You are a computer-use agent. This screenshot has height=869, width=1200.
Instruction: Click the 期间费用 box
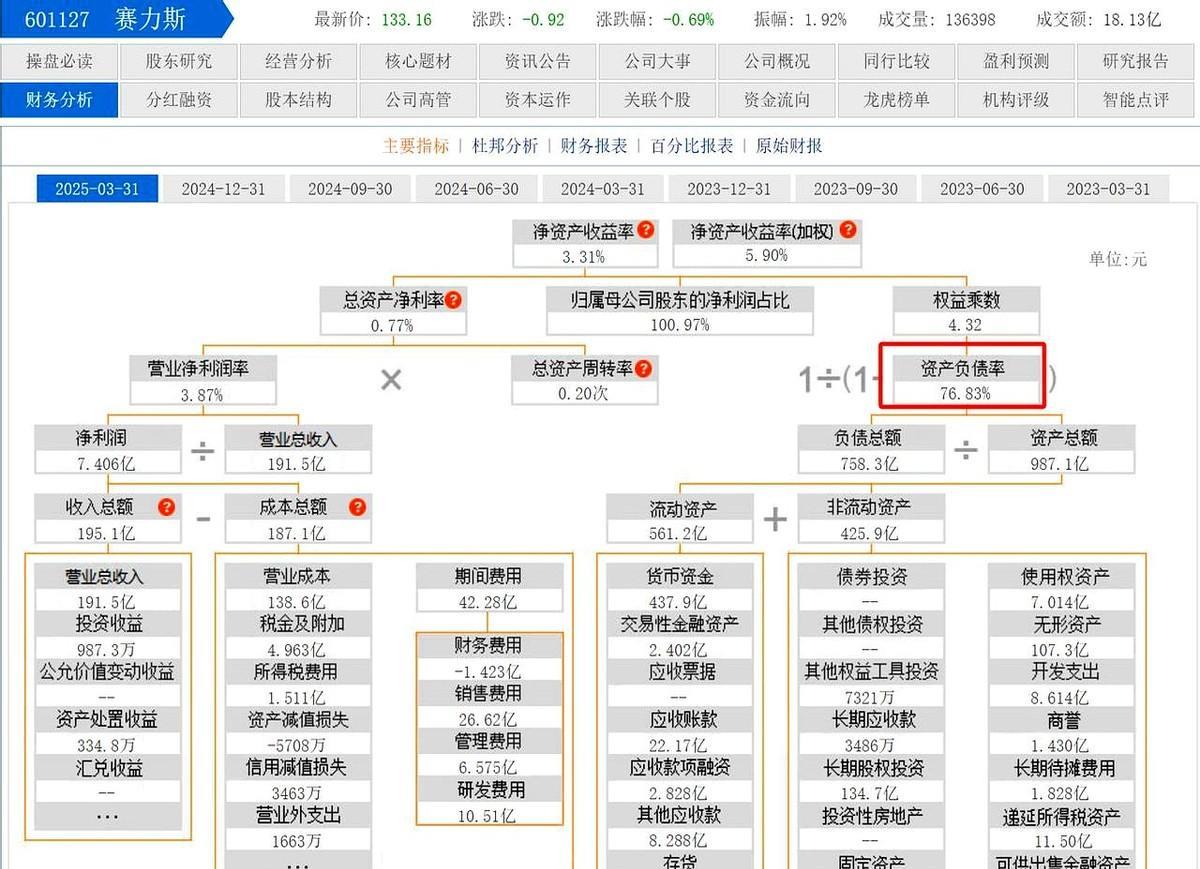[489, 588]
